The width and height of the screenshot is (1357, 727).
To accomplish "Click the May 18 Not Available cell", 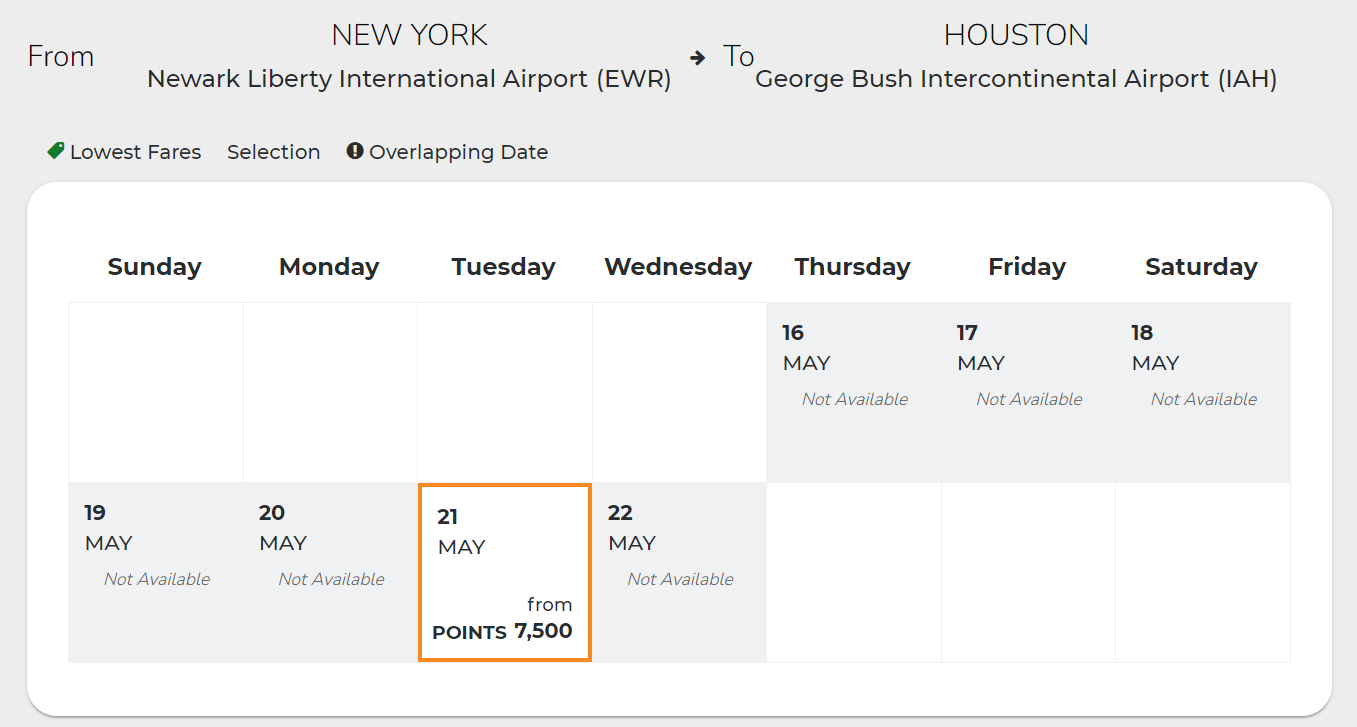I will pyautogui.click(x=1202, y=392).
